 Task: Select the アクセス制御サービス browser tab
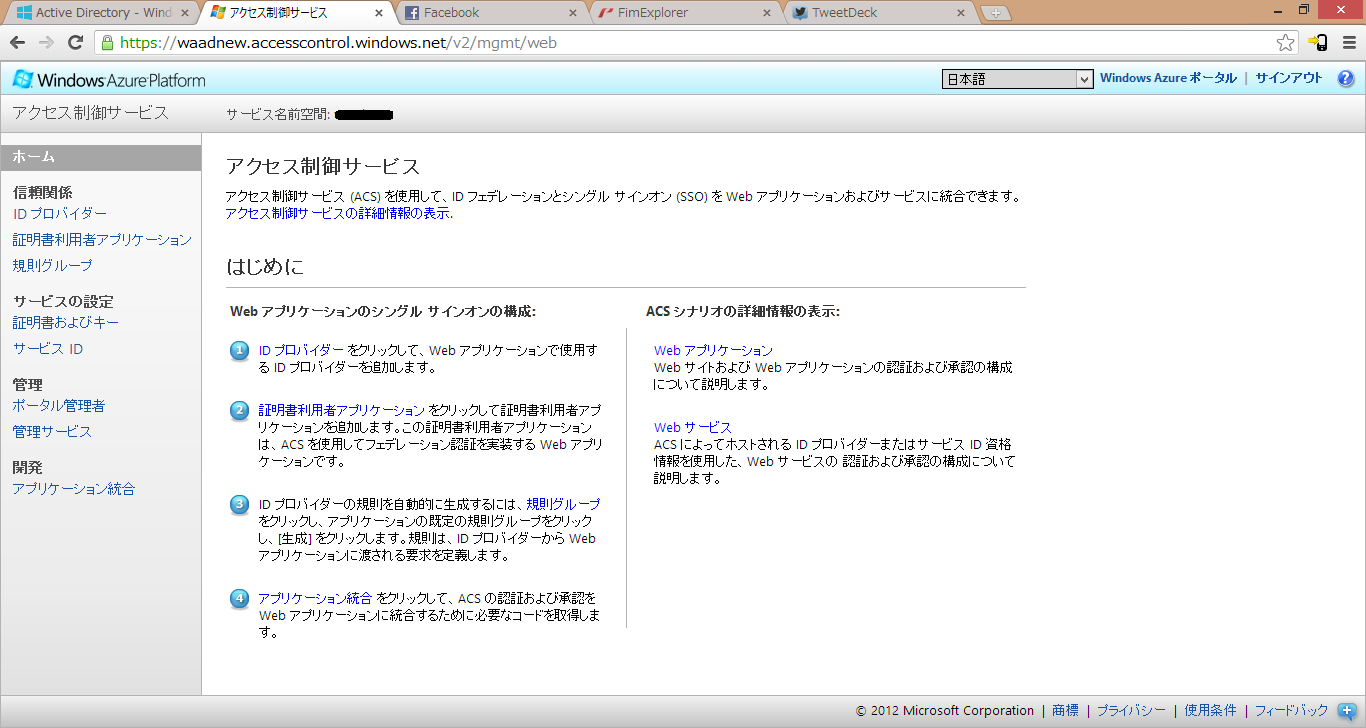tap(296, 13)
